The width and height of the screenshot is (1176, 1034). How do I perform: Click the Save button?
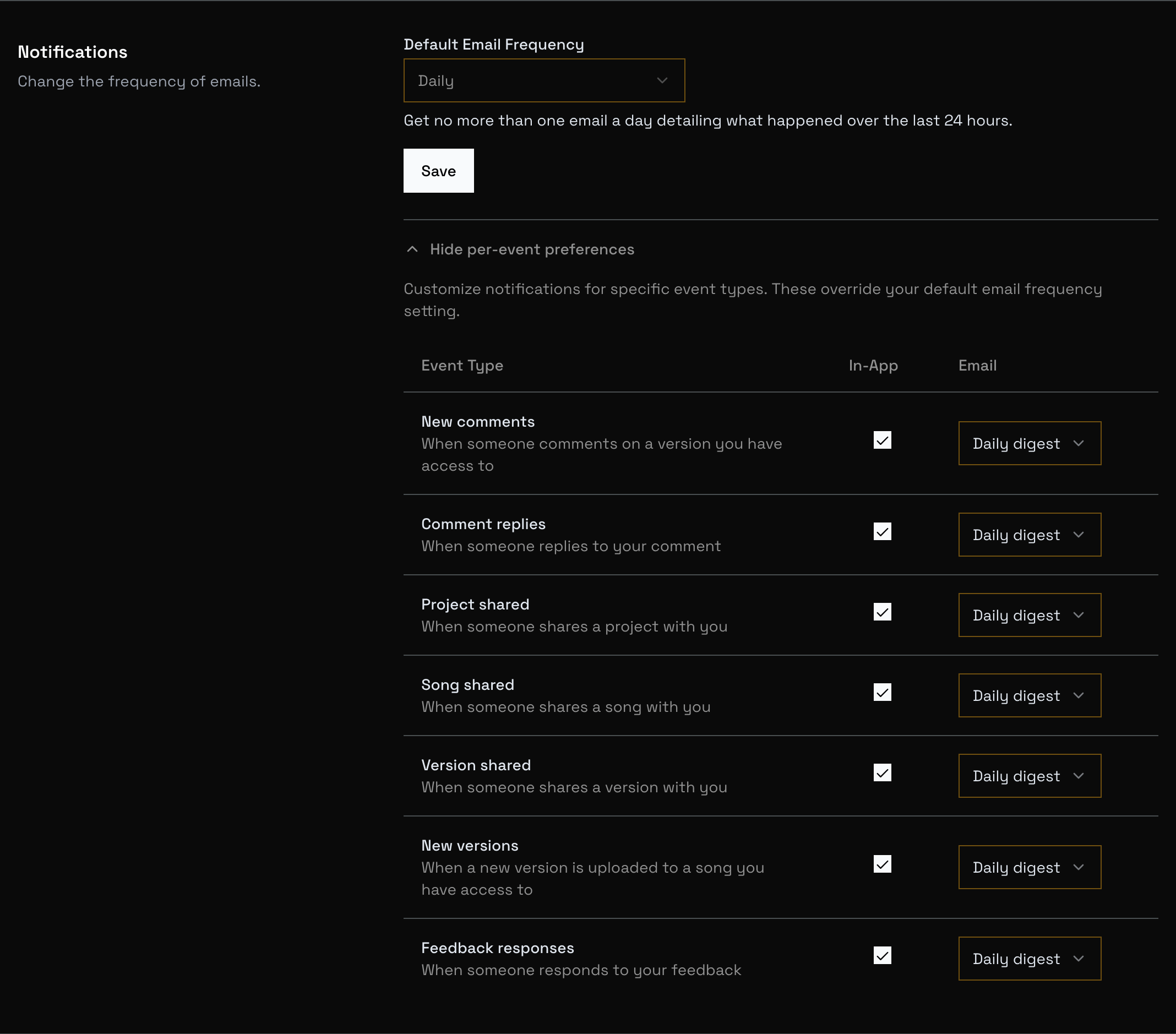point(438,171)
